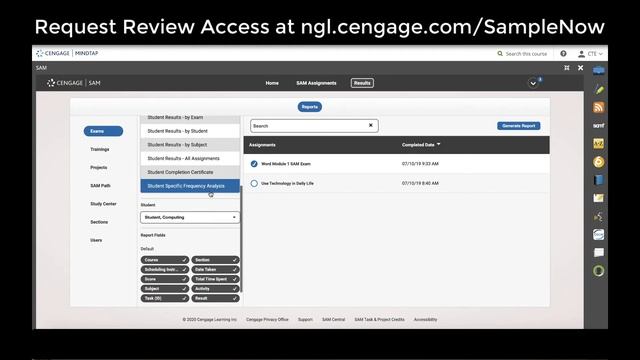The width and height of the screenshot is (640, 360).
Task: Select Word Module 1 SAM Exam radio
Action: pos(254,164)
